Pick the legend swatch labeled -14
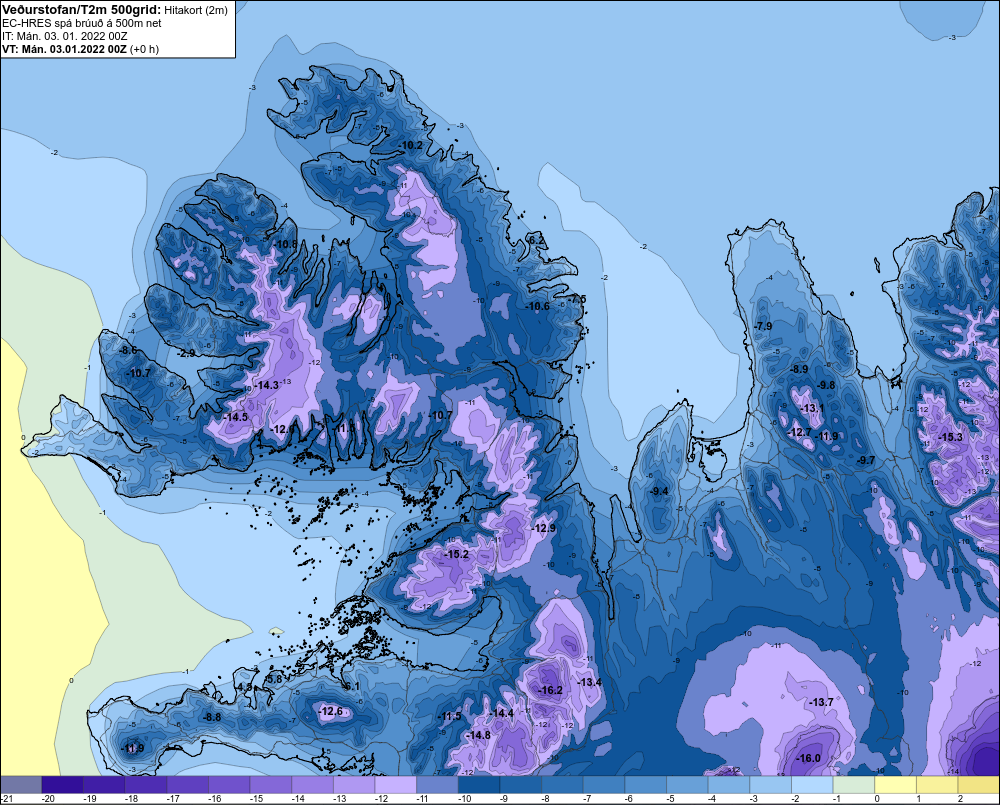The height and width of the screenshot is (805, 1000). 312,785
